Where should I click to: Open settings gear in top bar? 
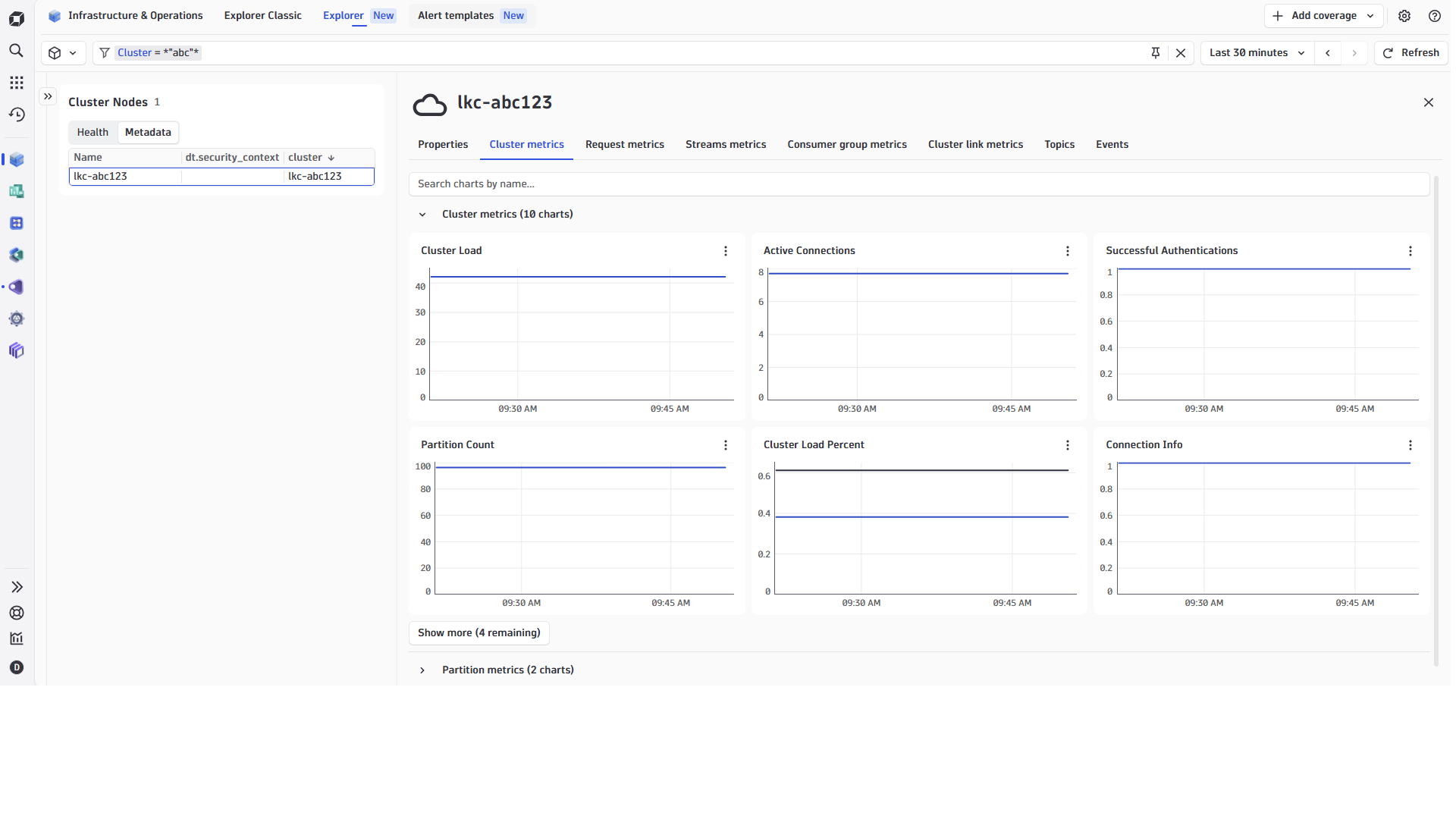pyautogui.click(x=1404, y=16)
